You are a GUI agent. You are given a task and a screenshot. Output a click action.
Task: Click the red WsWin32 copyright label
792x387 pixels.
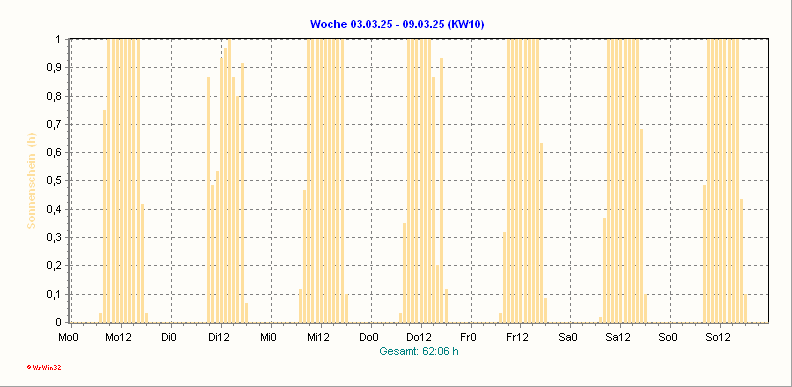tap(44, 368)
